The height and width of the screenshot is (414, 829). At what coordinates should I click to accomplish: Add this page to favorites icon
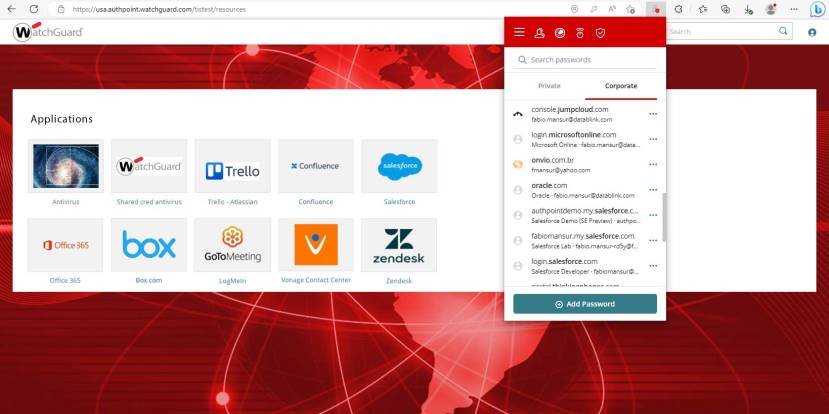tap(630, 9)
